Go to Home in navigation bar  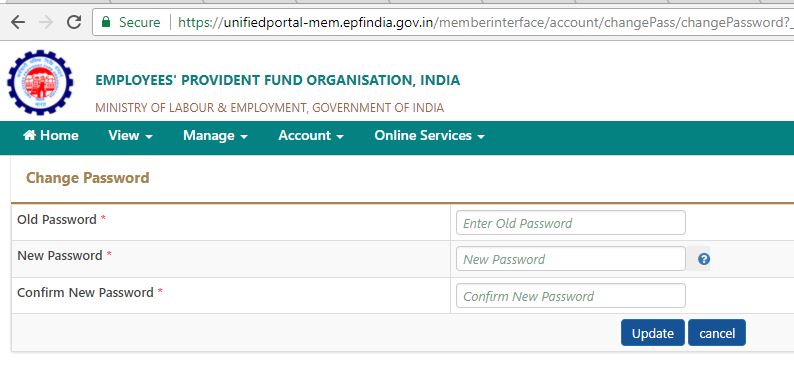pos(51,135)
